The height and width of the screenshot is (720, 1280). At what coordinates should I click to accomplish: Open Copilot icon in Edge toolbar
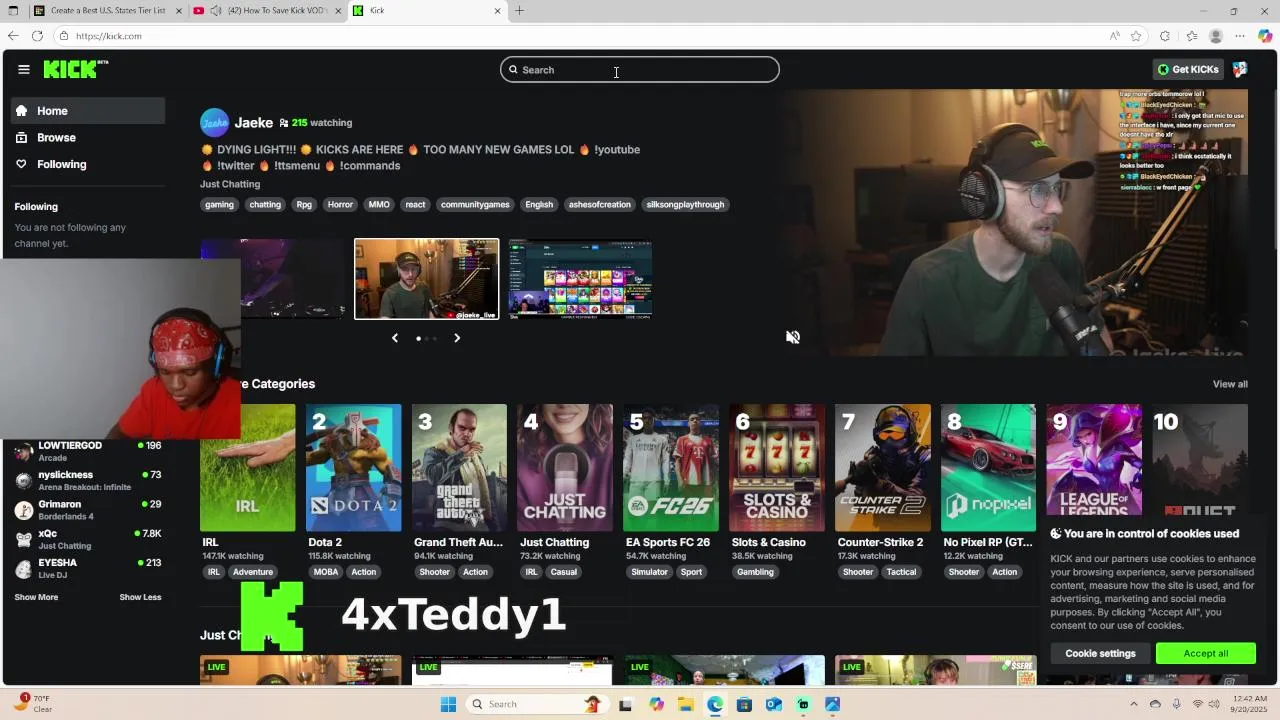pyautogui.click(x=1265, y=36)
